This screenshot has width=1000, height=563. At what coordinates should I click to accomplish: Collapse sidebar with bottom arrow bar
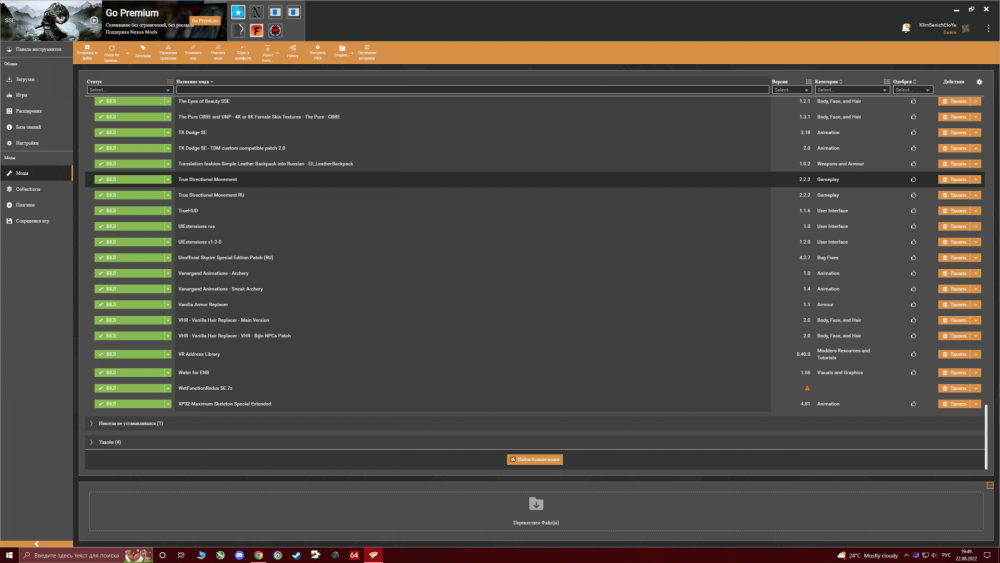click(x=36, y=544)
